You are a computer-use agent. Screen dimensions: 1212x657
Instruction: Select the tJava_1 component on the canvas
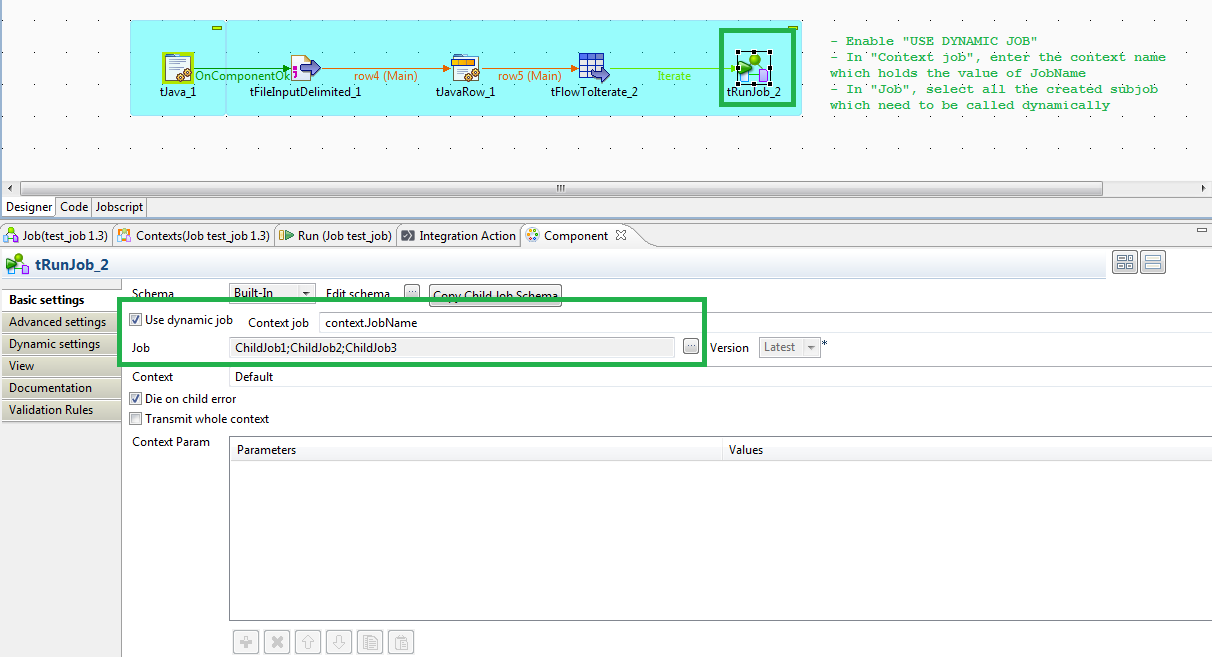[178, 68]
